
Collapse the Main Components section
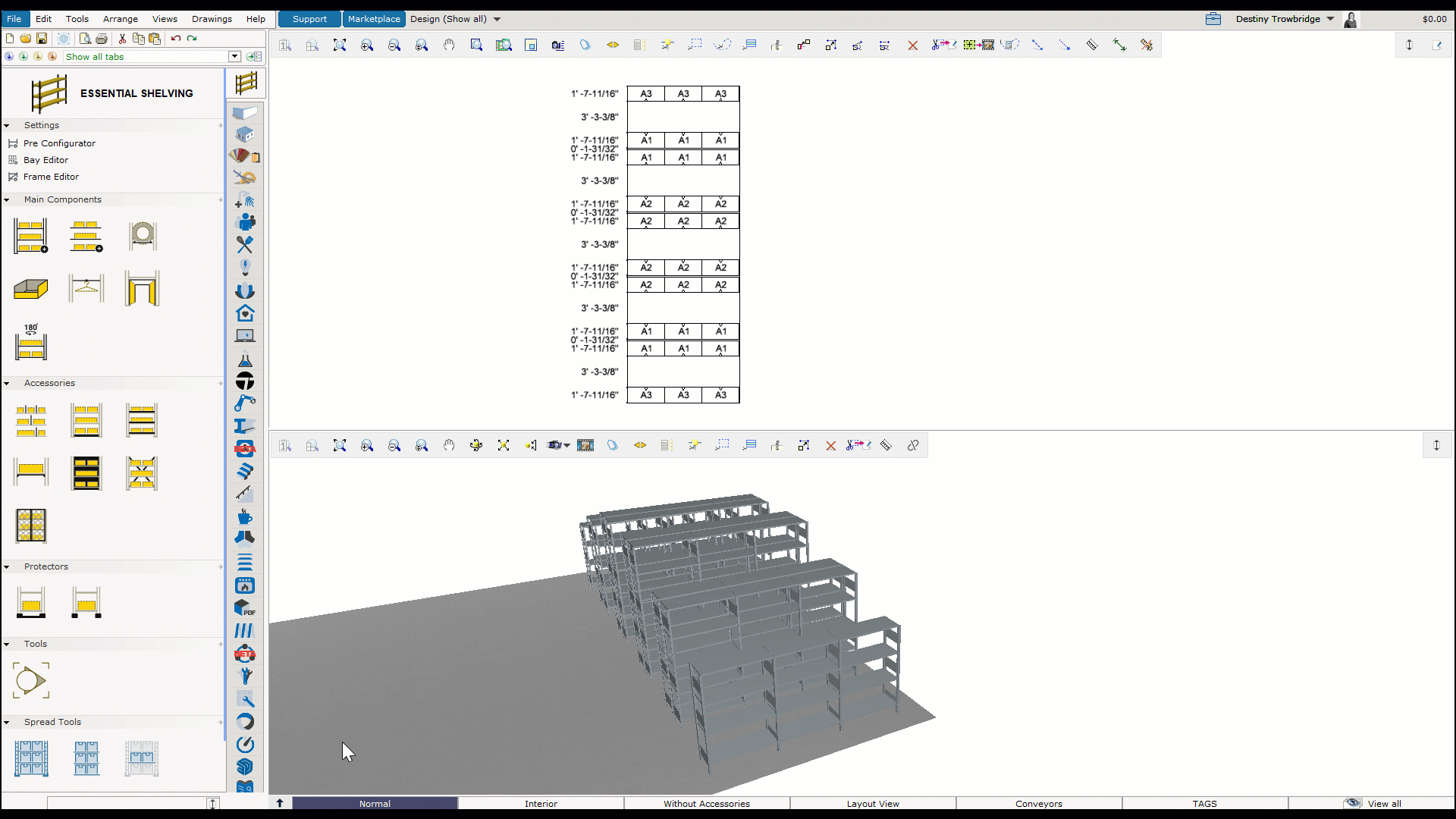click(x=7, y=200)
